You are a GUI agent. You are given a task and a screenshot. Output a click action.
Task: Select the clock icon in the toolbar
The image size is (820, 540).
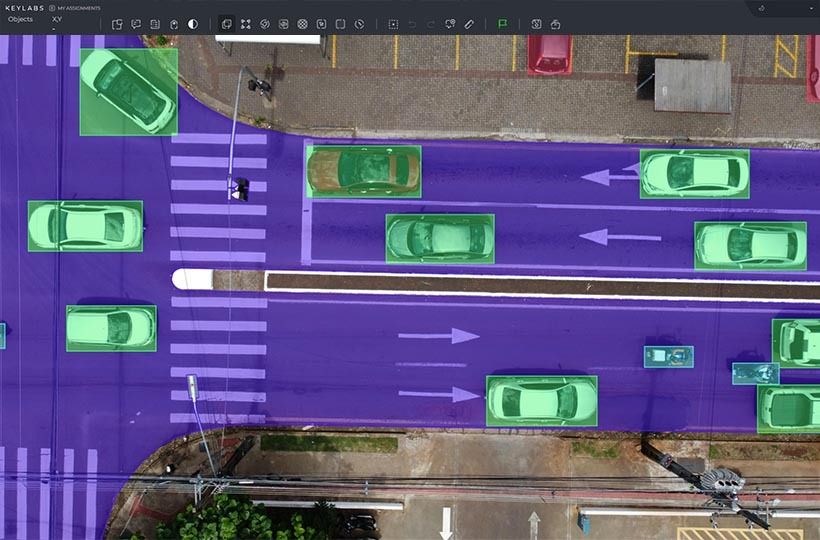coord(359,24)
